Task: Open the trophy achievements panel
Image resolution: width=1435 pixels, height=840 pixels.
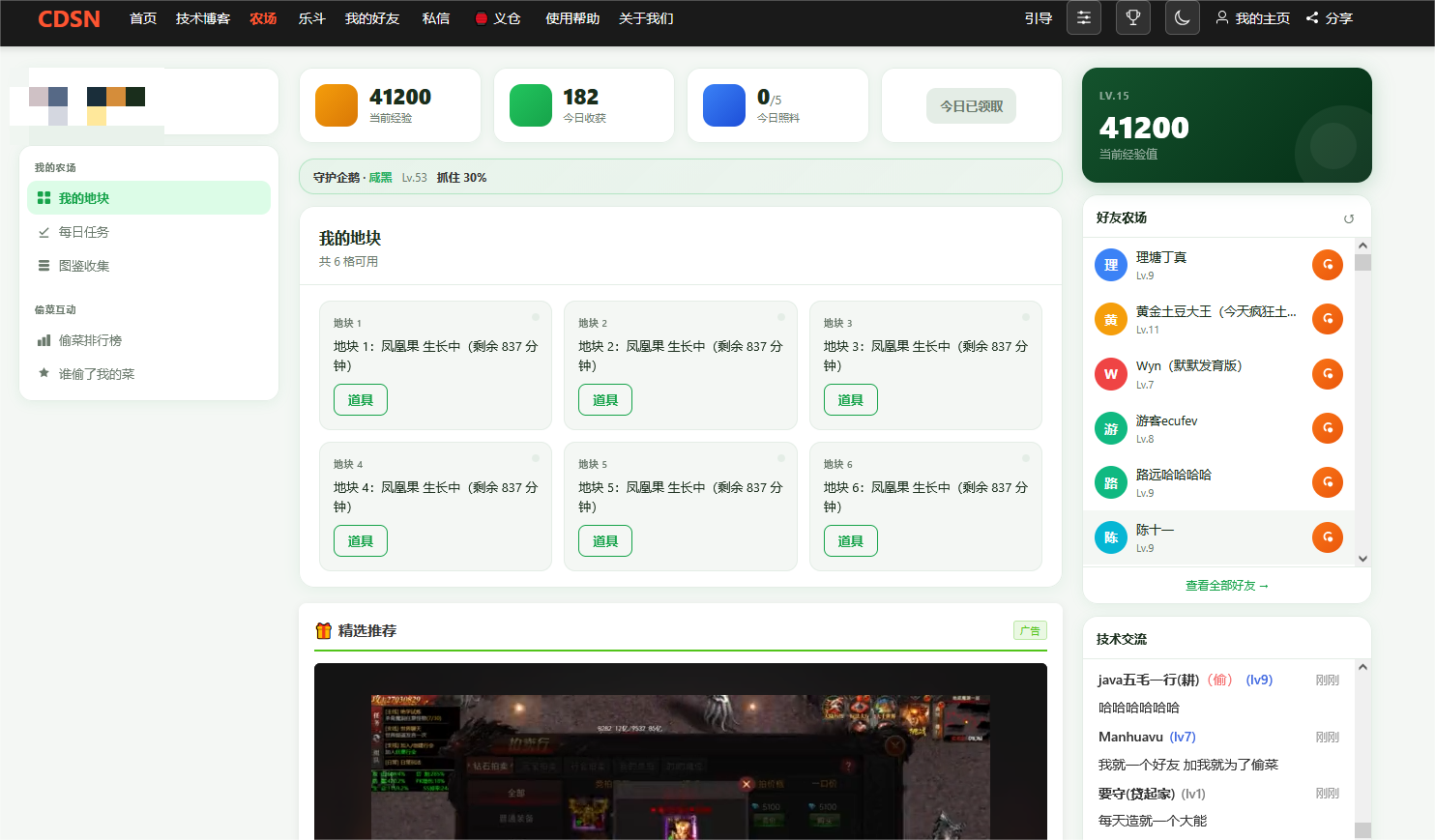Action: click(1132, 17)
